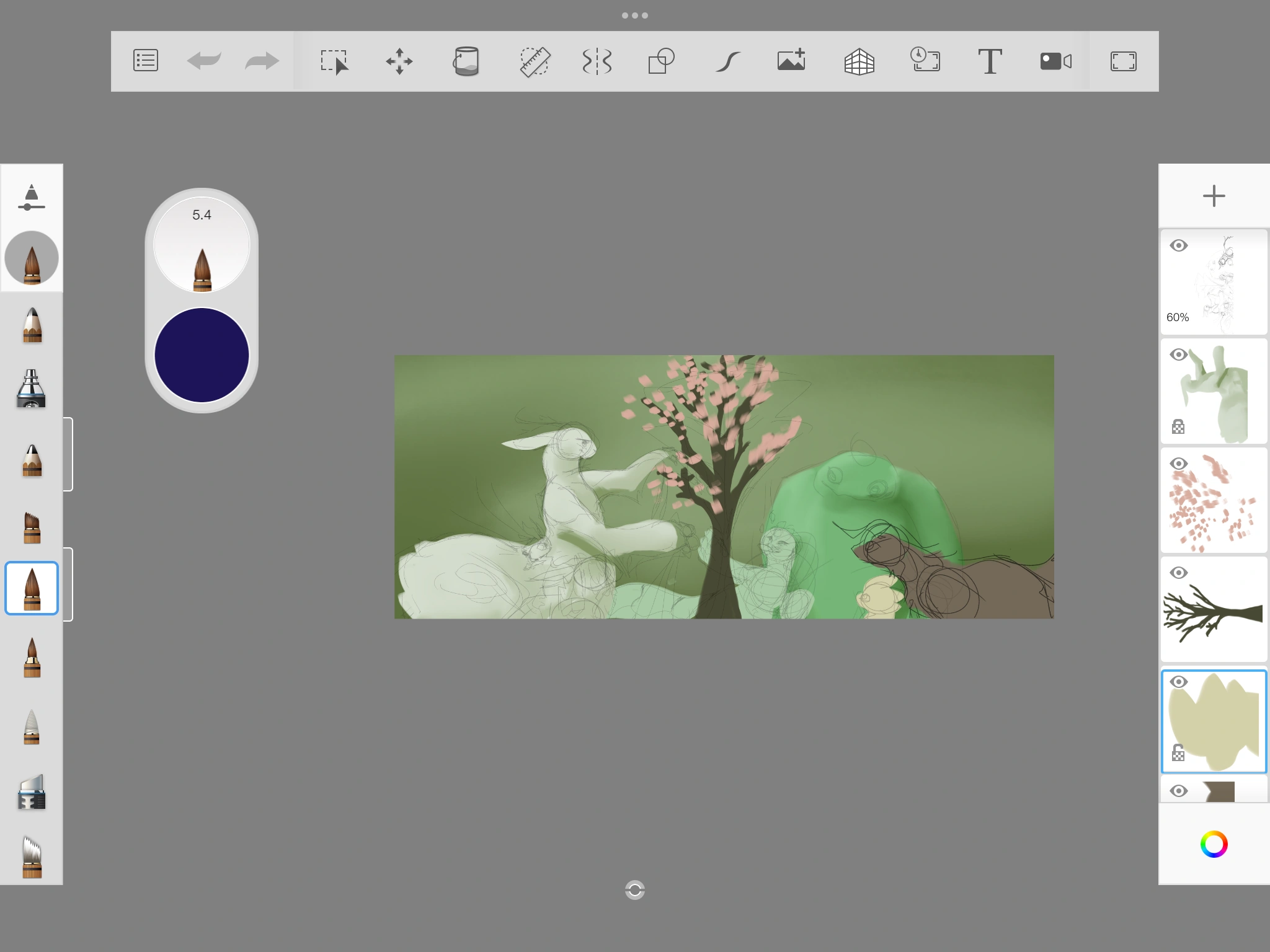1270x952 pixels.
Task: Open the main menu list icon
Action: point(146,61)
